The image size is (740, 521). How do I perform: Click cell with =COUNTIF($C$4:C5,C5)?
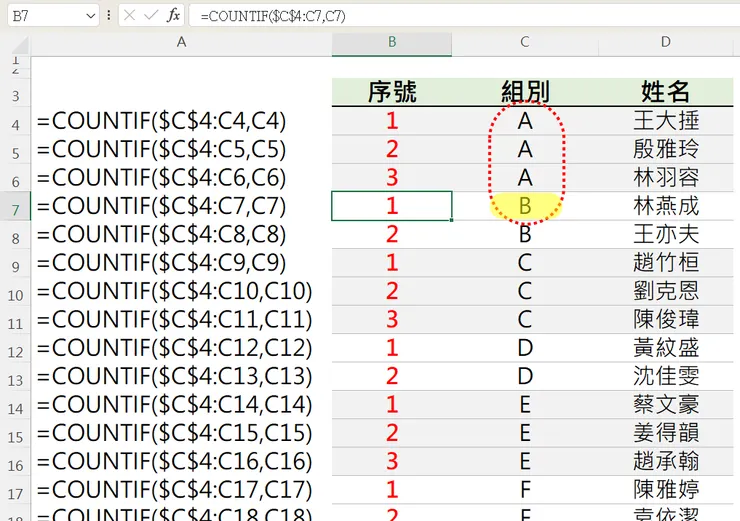coord(181,150)
